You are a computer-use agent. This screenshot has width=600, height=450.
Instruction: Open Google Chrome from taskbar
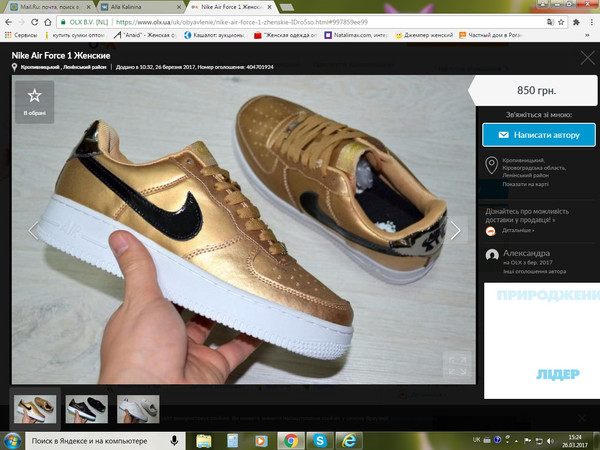pyautogui.click(x=290, y=441)
